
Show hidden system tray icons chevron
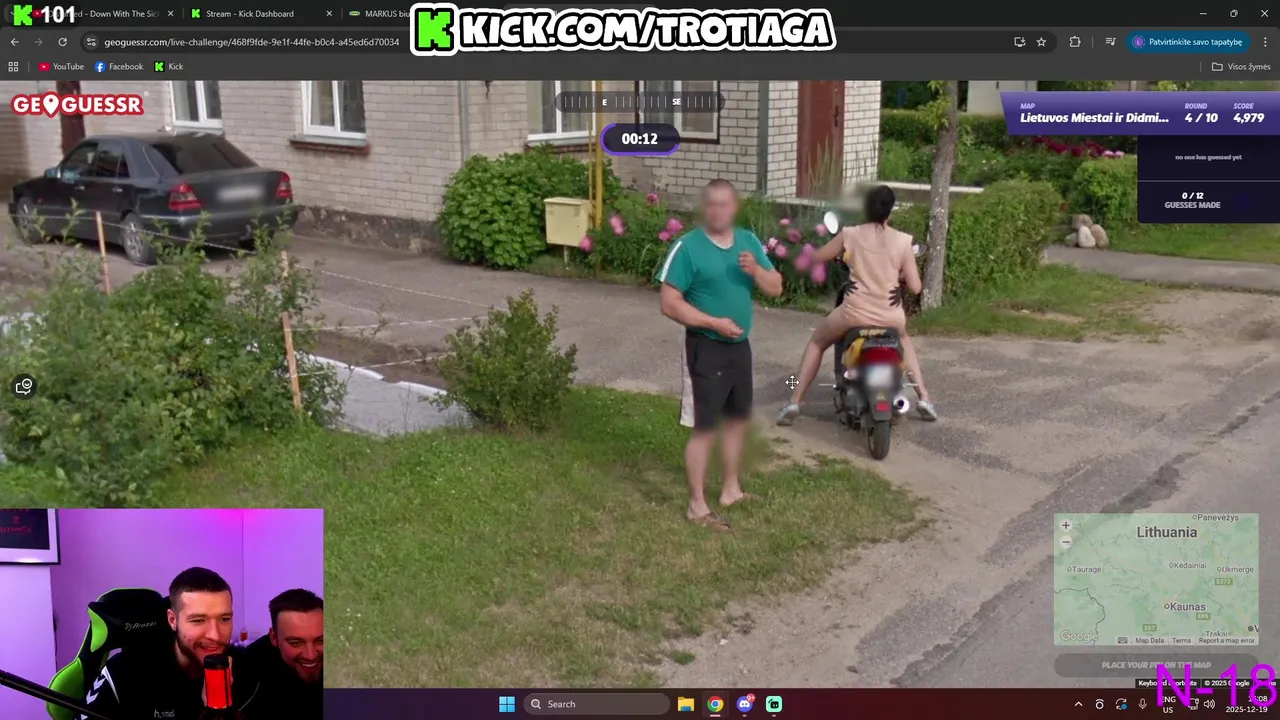[x=1078, y=704]
